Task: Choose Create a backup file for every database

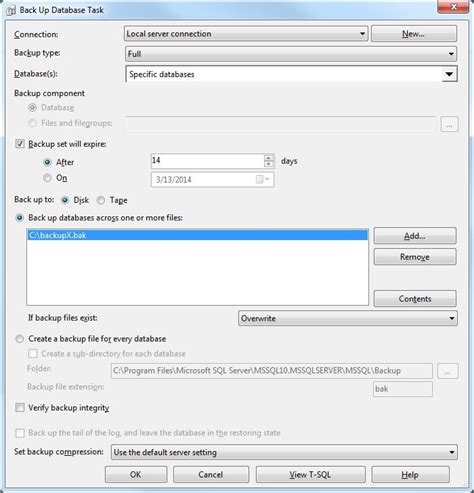Action: pyautogui.click(x=20, y=339)
